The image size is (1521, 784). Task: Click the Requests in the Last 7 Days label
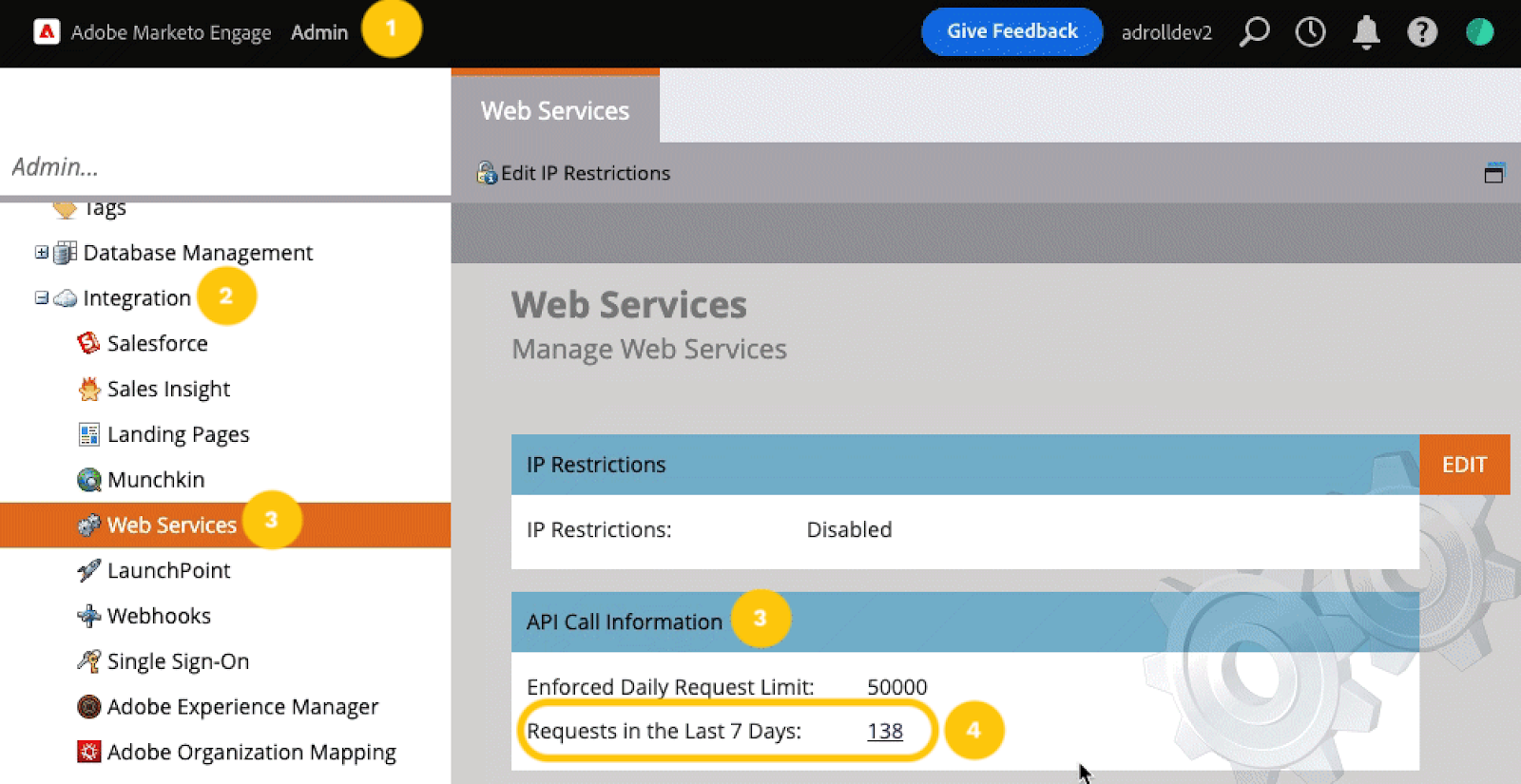(x=664, y=731)
